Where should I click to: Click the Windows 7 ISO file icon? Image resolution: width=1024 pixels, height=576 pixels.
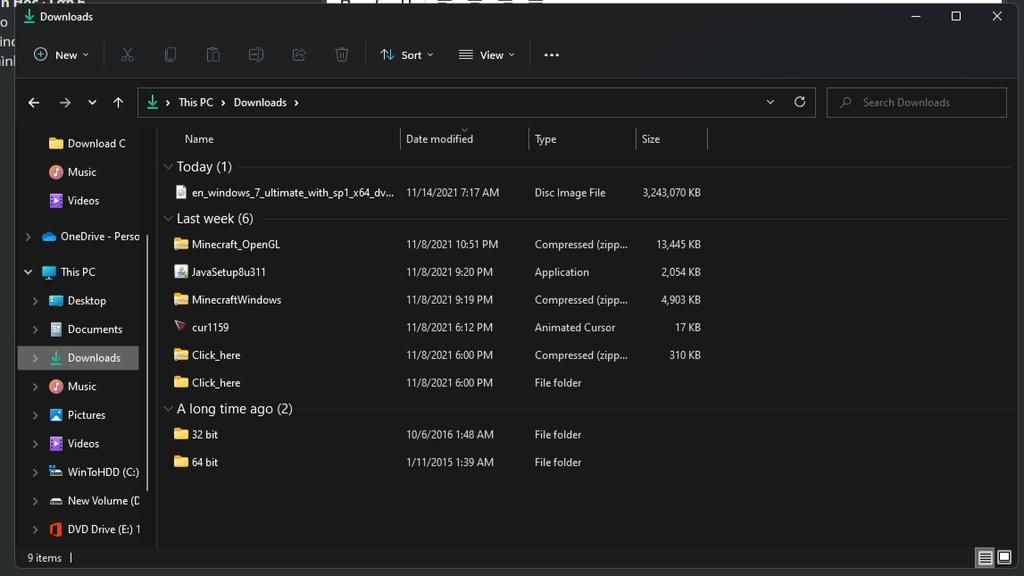click(181, 192)
